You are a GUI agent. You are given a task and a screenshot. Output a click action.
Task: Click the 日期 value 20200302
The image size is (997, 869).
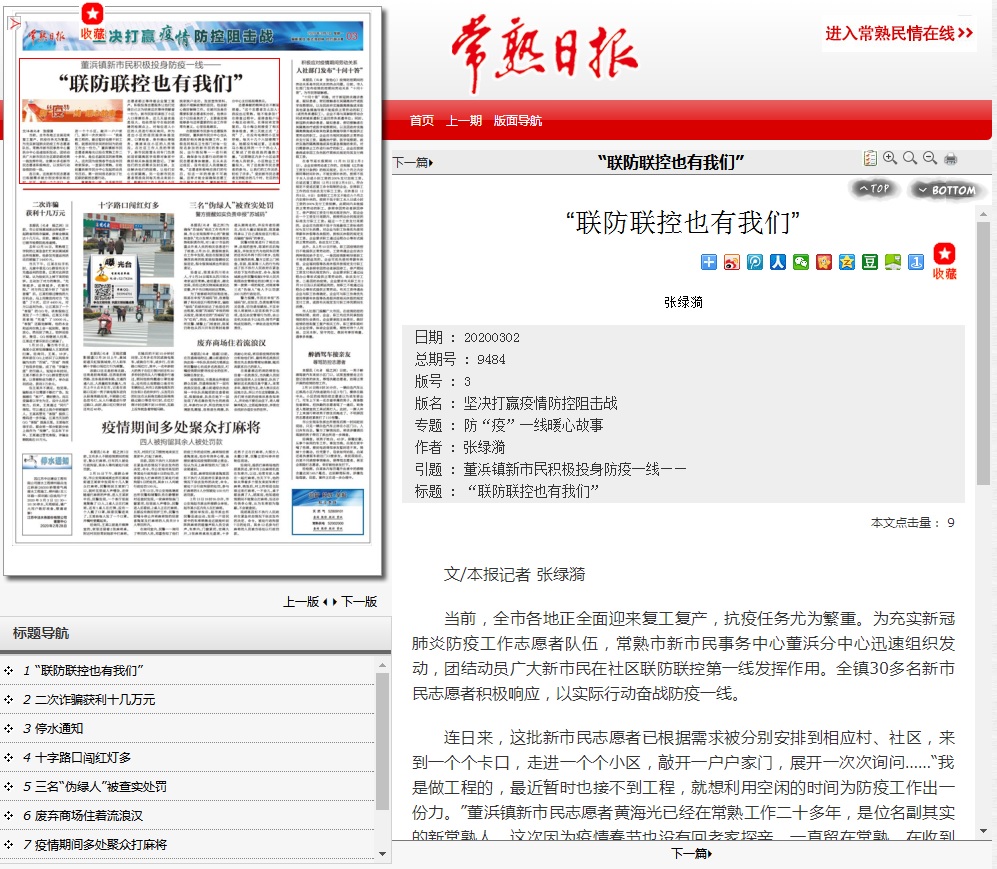[492, 338]
